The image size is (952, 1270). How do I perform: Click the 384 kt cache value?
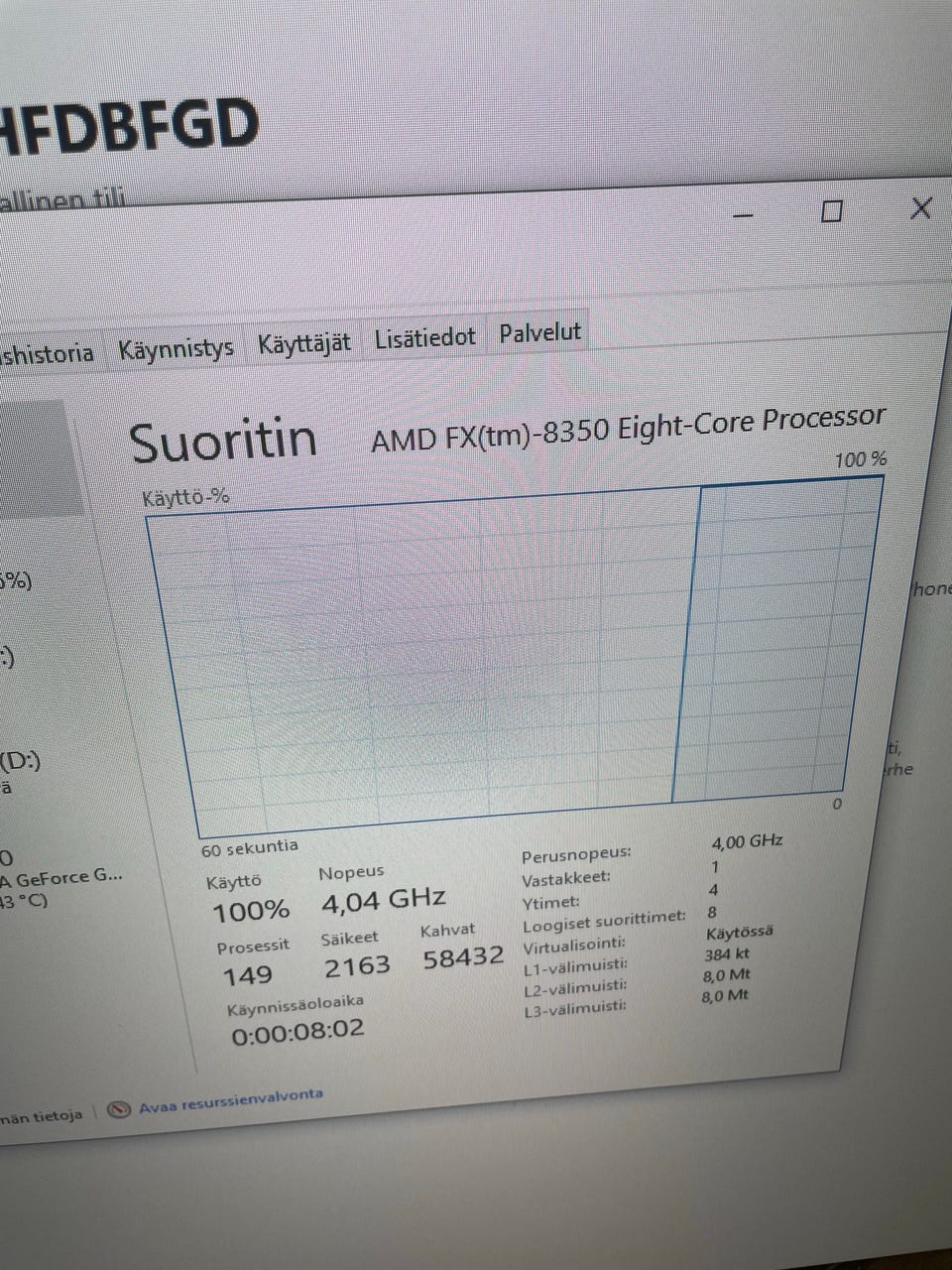click(726, 954)
